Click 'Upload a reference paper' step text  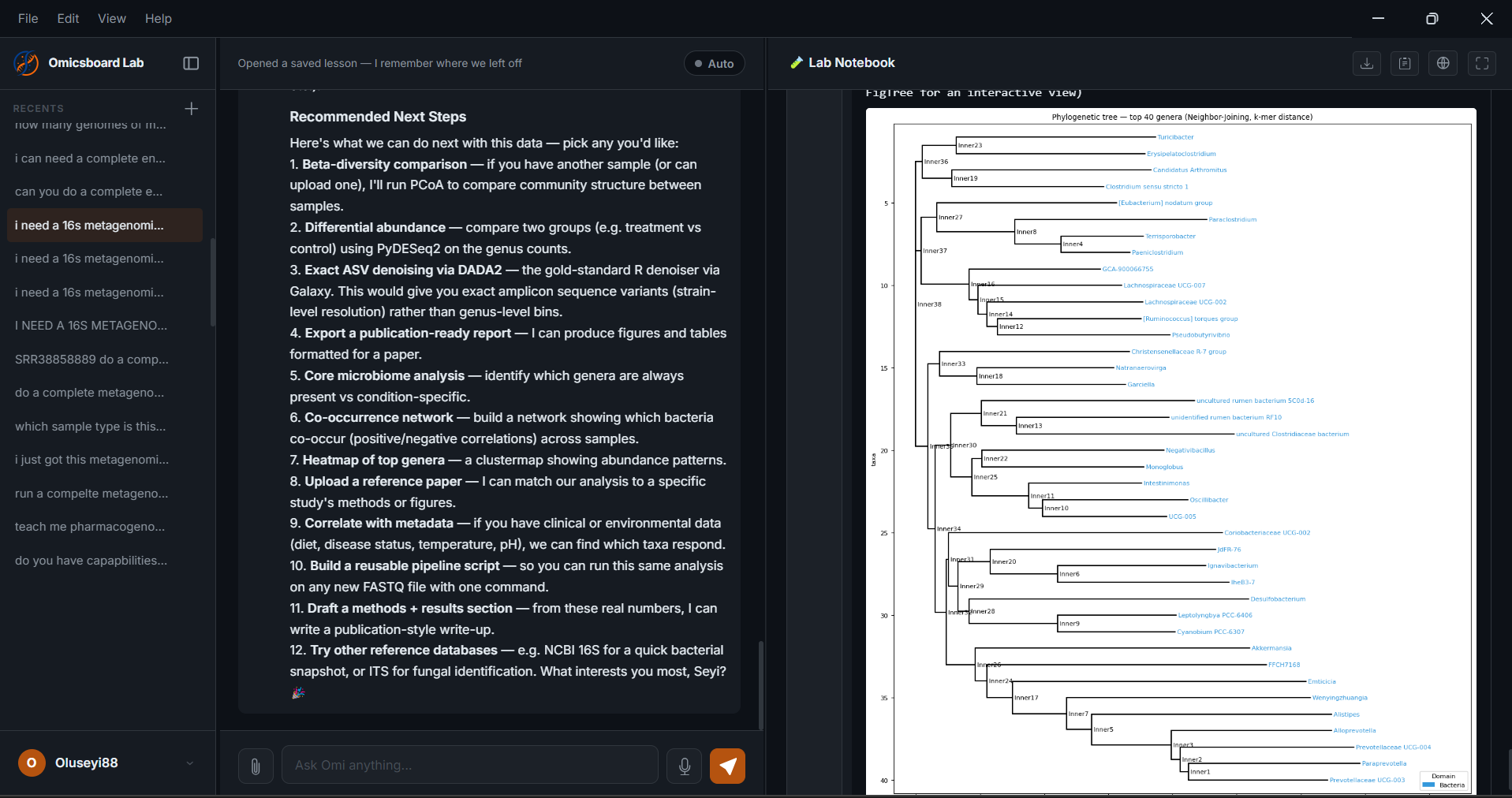pyautogui.click(x=383, y=481)
